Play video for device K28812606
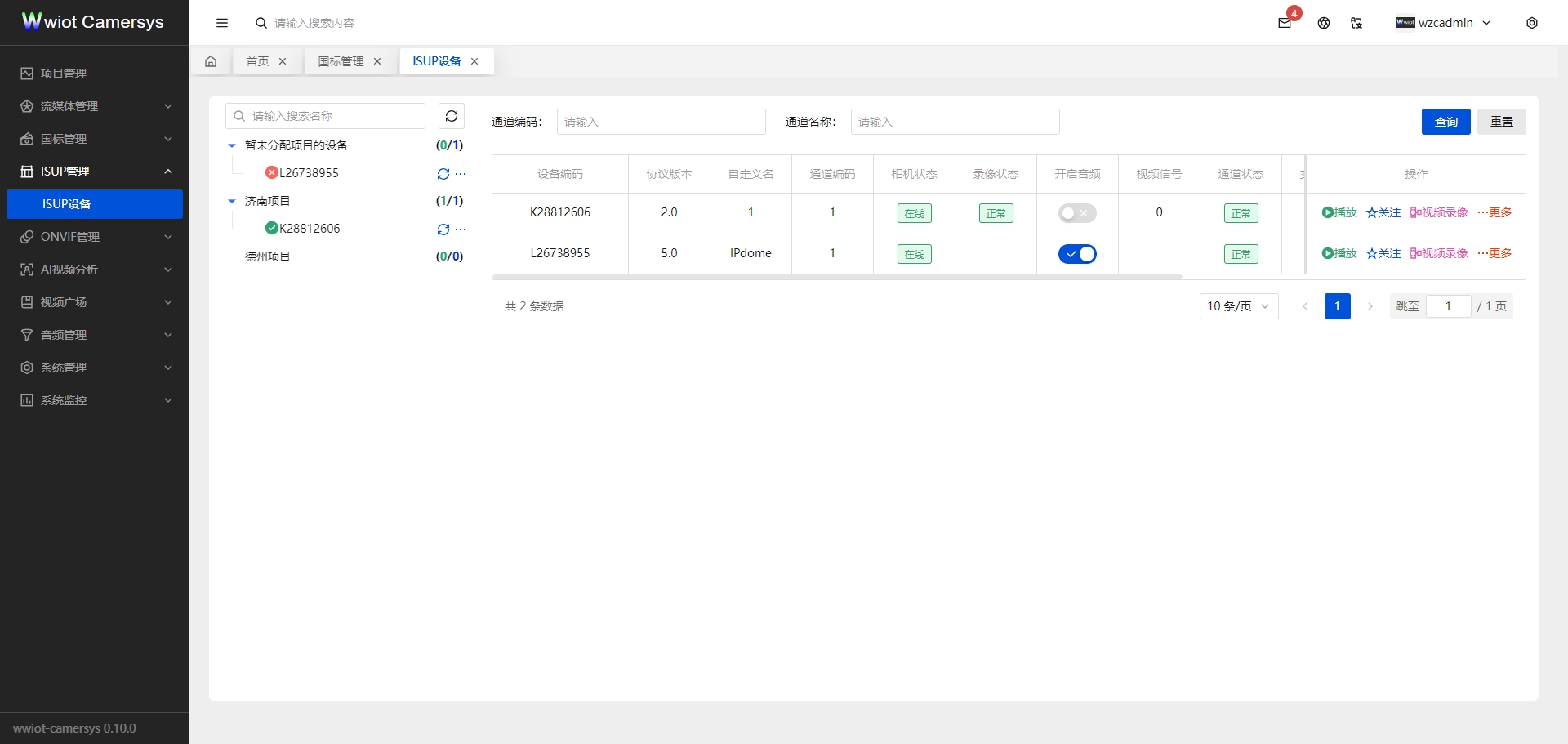Screen dimensions: 1568x744 [x=1338, y=212]
